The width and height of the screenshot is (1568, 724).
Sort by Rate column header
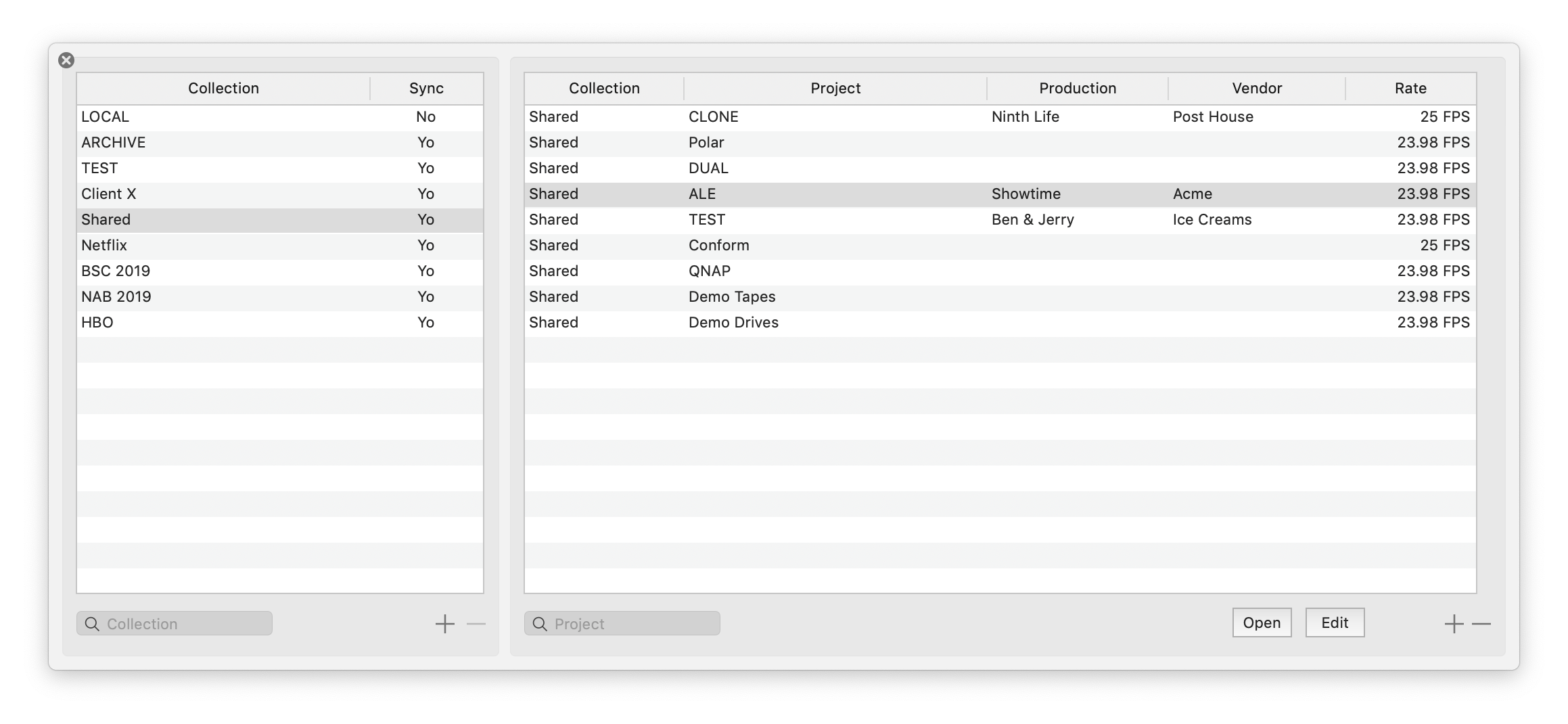1410,88
